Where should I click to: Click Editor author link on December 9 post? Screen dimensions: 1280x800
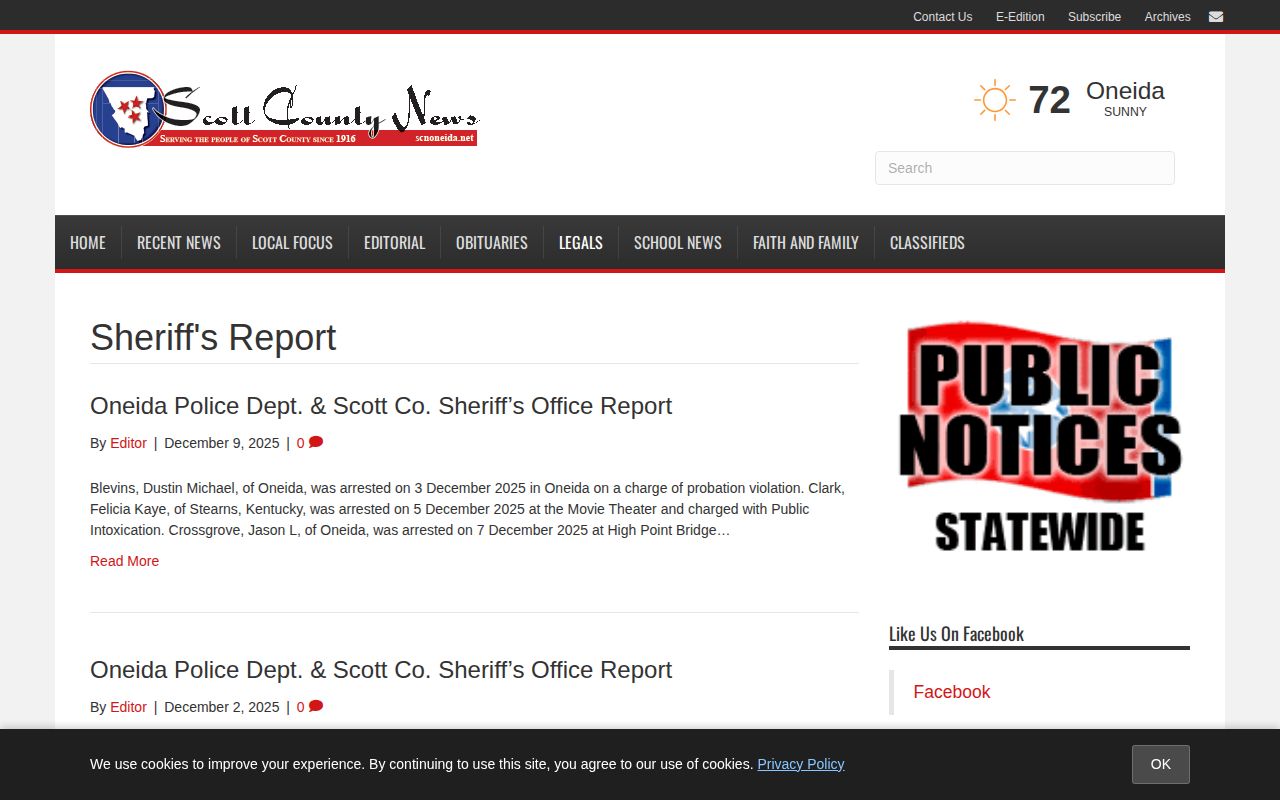[x=128, y=443]
